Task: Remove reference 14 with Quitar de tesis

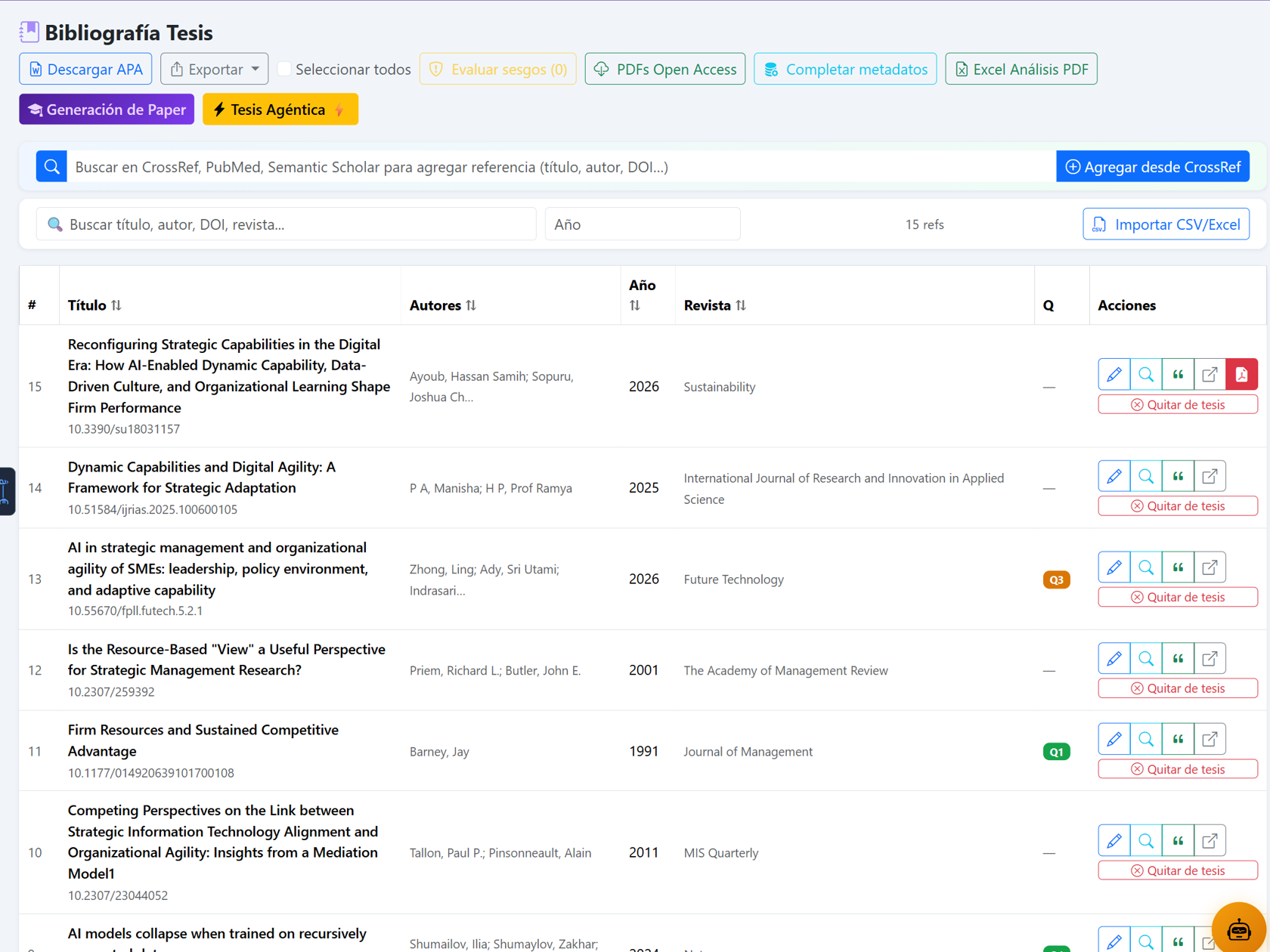Action: coord(1178,505)
